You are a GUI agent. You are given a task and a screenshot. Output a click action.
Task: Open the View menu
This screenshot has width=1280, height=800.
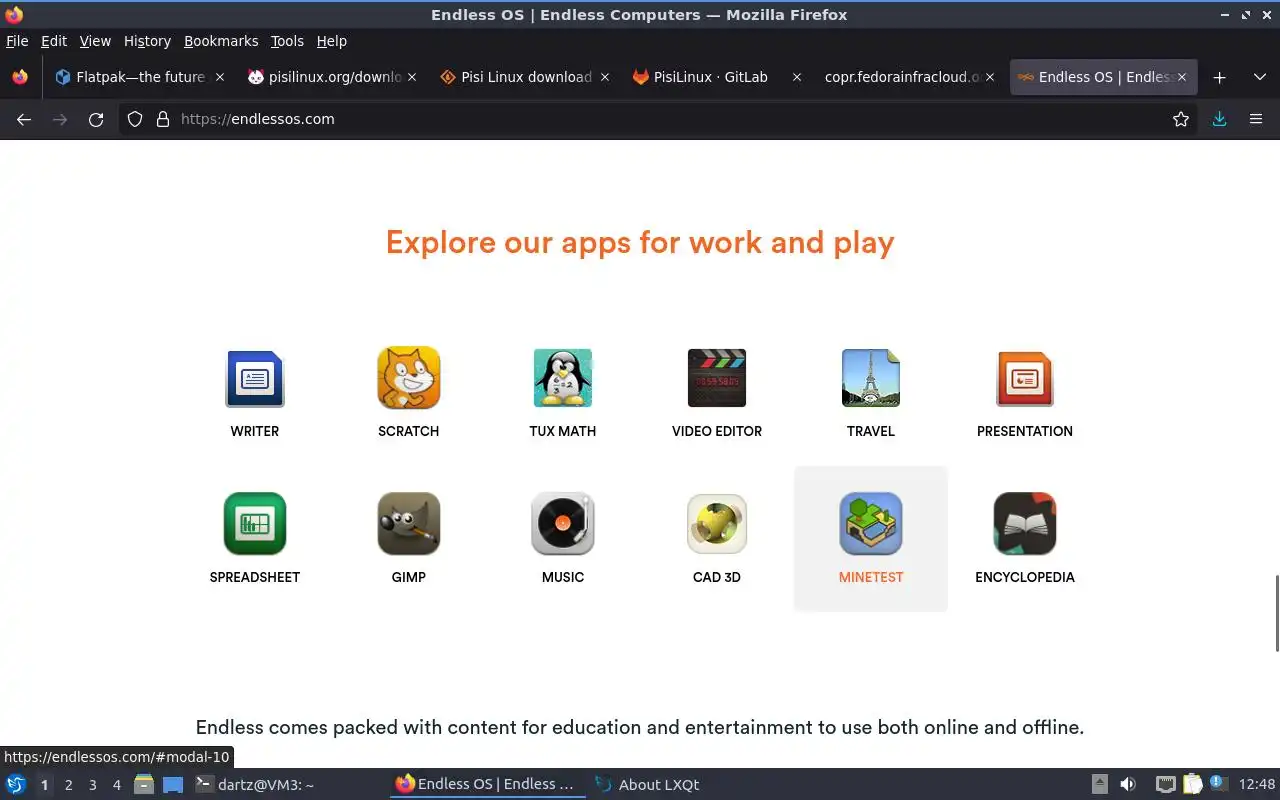click(95, 41)
